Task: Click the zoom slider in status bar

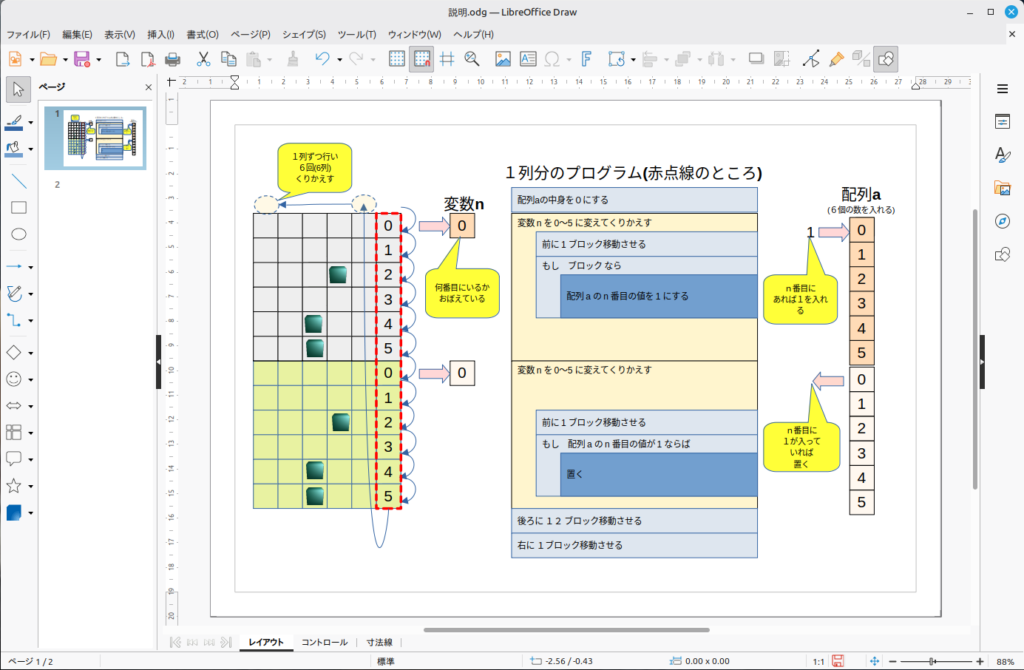Action: [930, 661]
